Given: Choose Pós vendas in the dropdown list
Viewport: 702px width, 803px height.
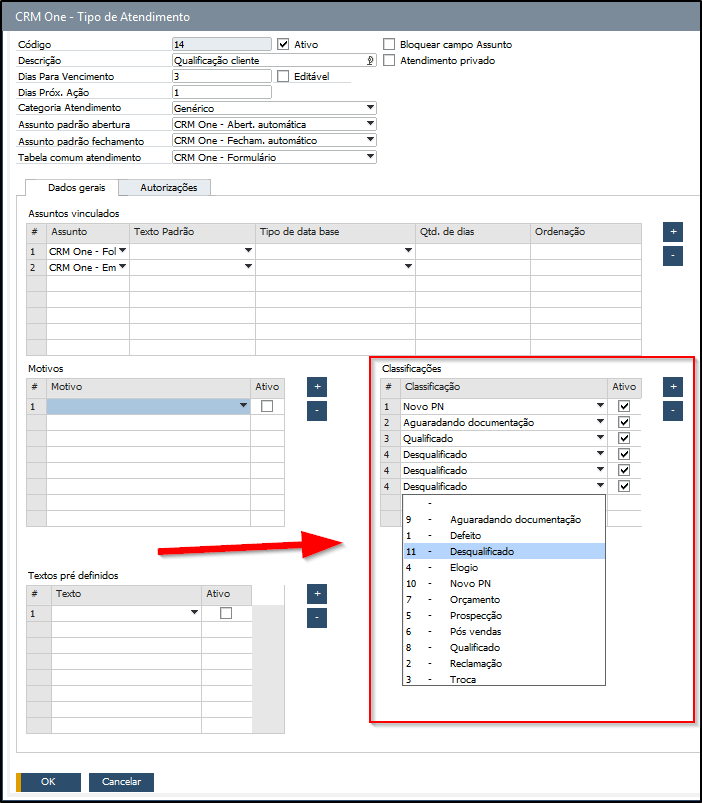Looking at the screenshot, I should pos(476,631).
